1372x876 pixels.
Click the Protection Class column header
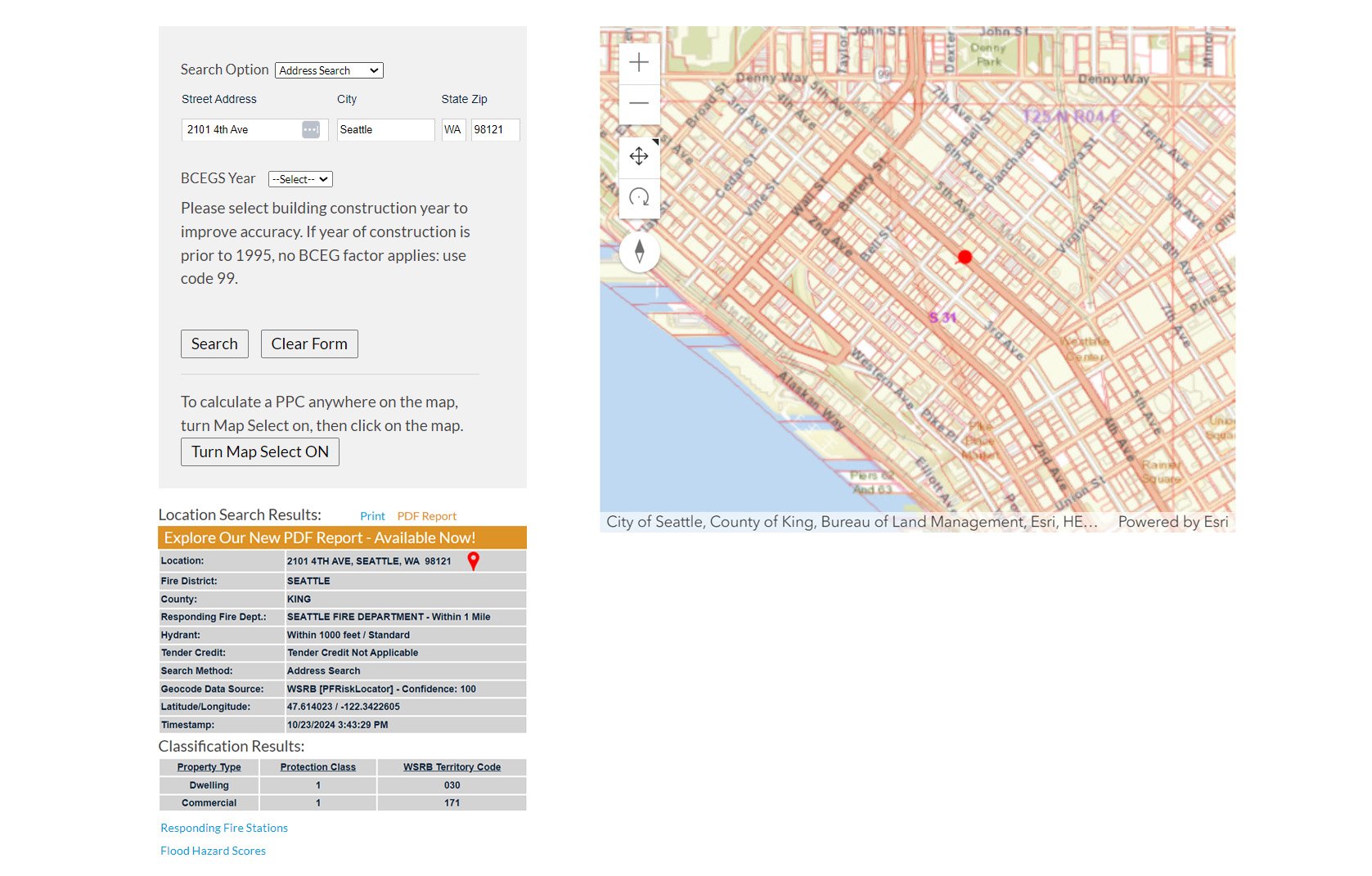click(317, 767)
